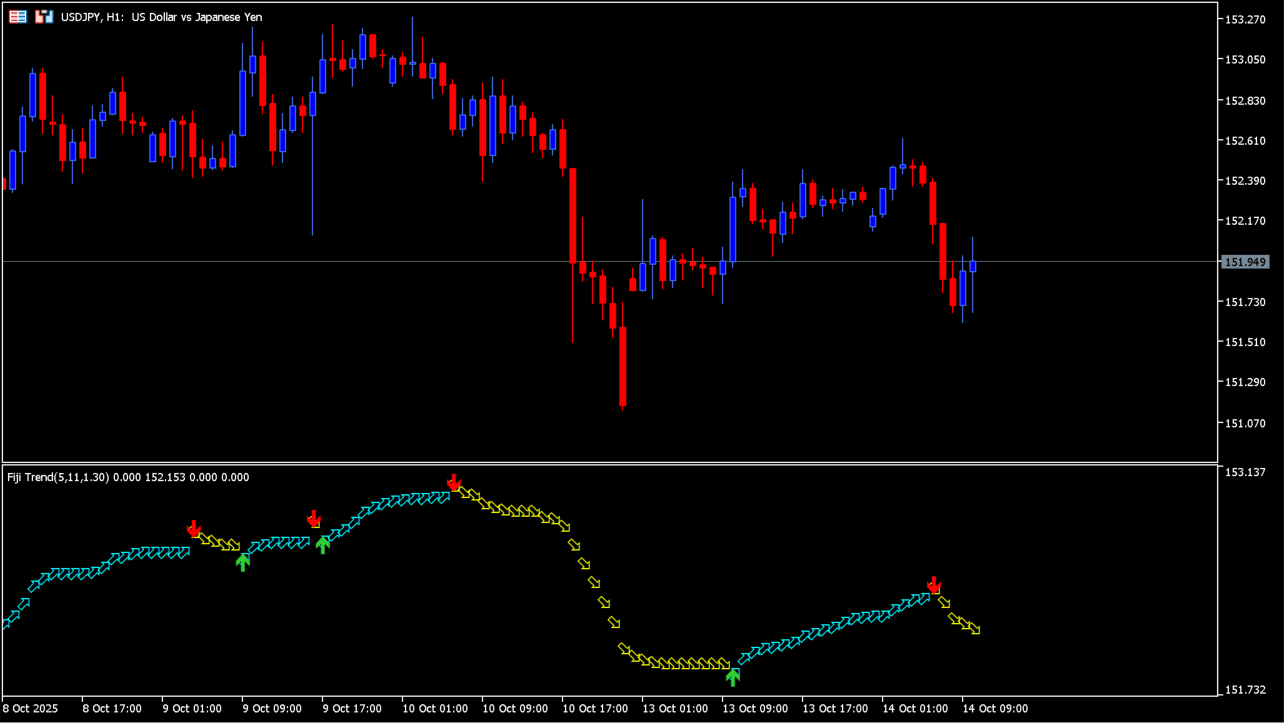This screenshot has width=1284, height=723.
Task: Click the first cyan uptrend arrow at left
Action: tap(9, 621)
